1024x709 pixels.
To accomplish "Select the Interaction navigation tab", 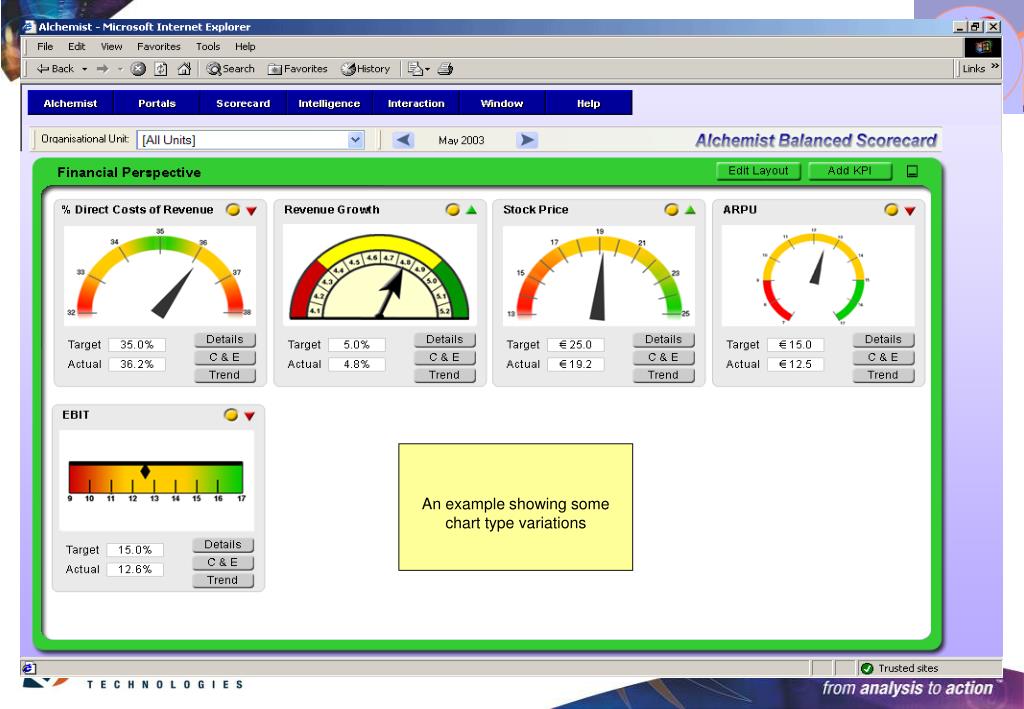I will click(416, 103).
